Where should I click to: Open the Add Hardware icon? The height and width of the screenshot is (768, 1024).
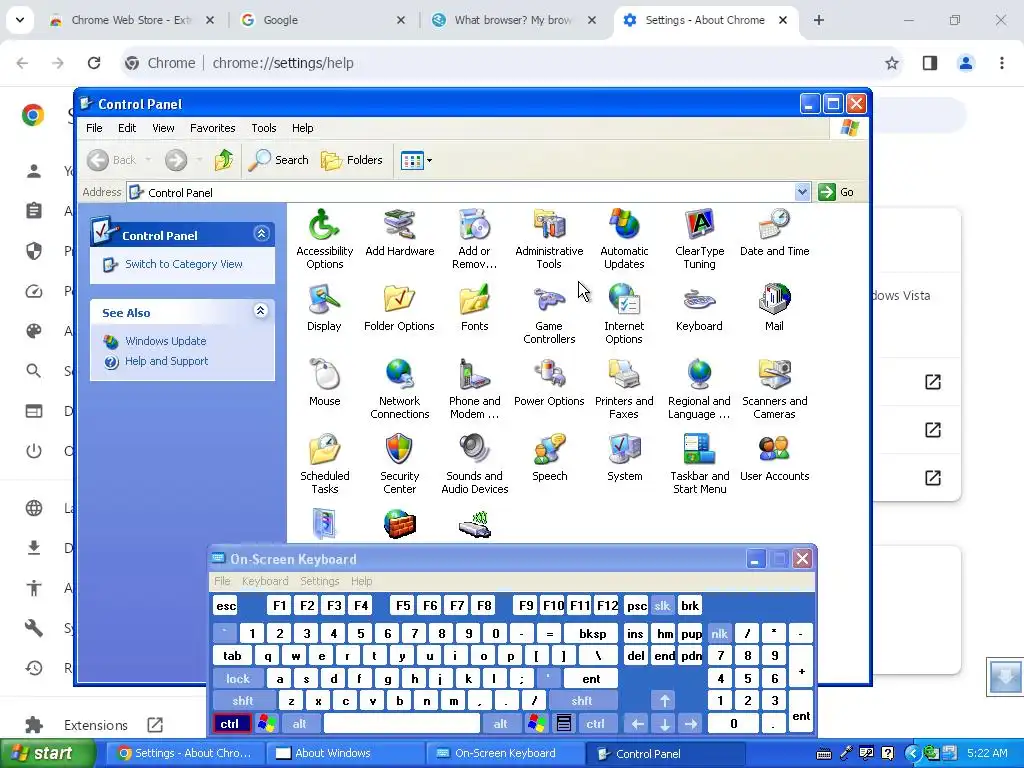coord(399,232)
